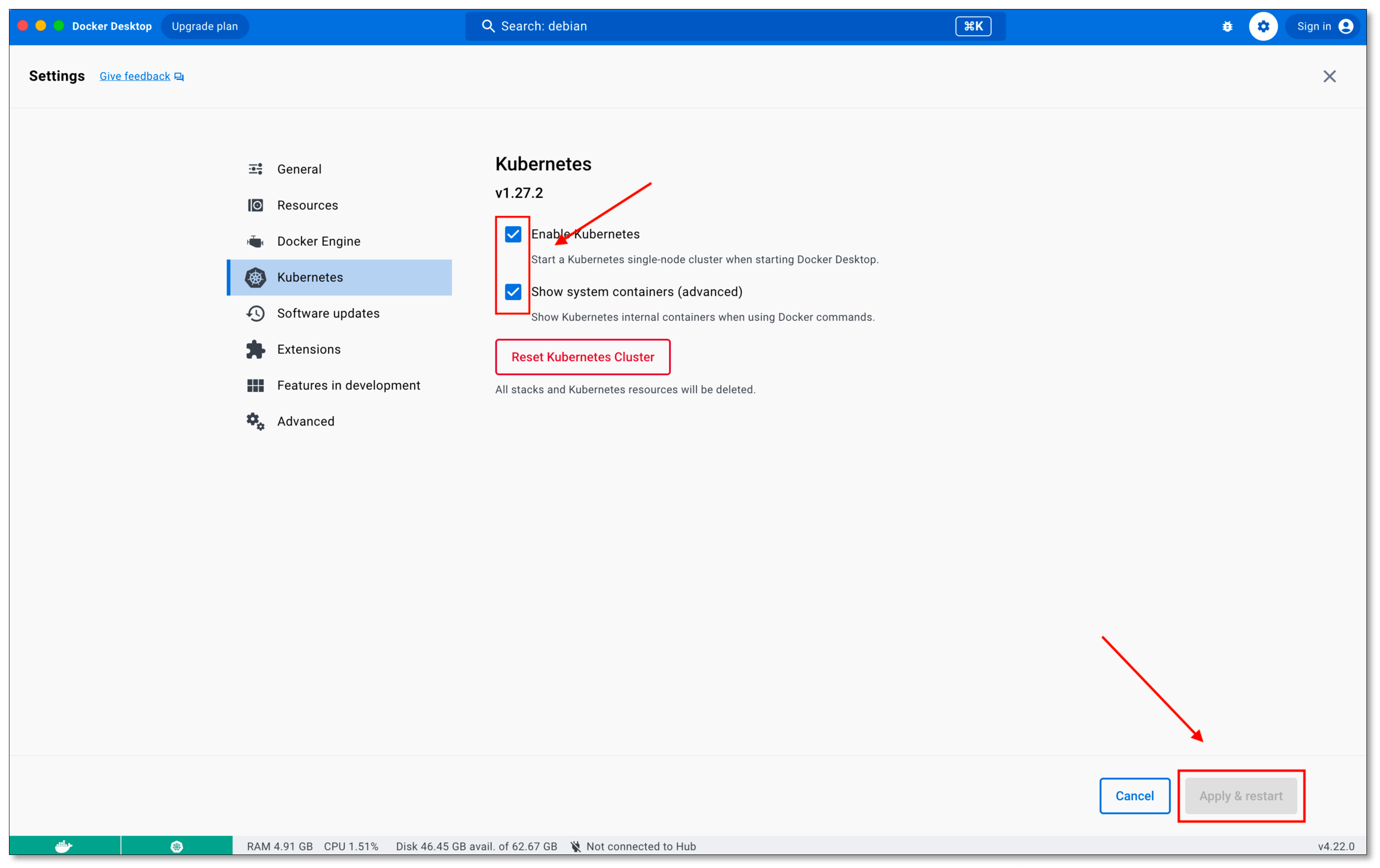Click the Apply & restart button
Image resolution: width=1380 pixels, height=868 pixels.
(1240, 796)
